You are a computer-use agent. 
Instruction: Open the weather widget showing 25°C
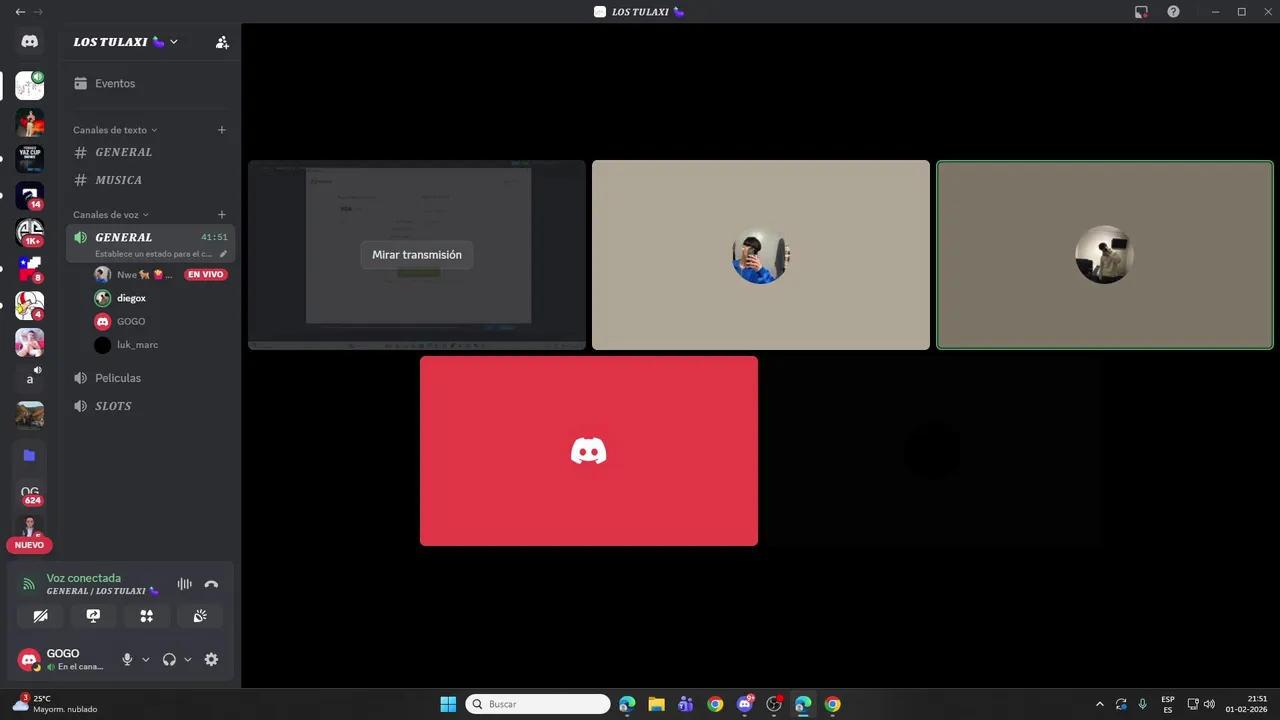55,704
